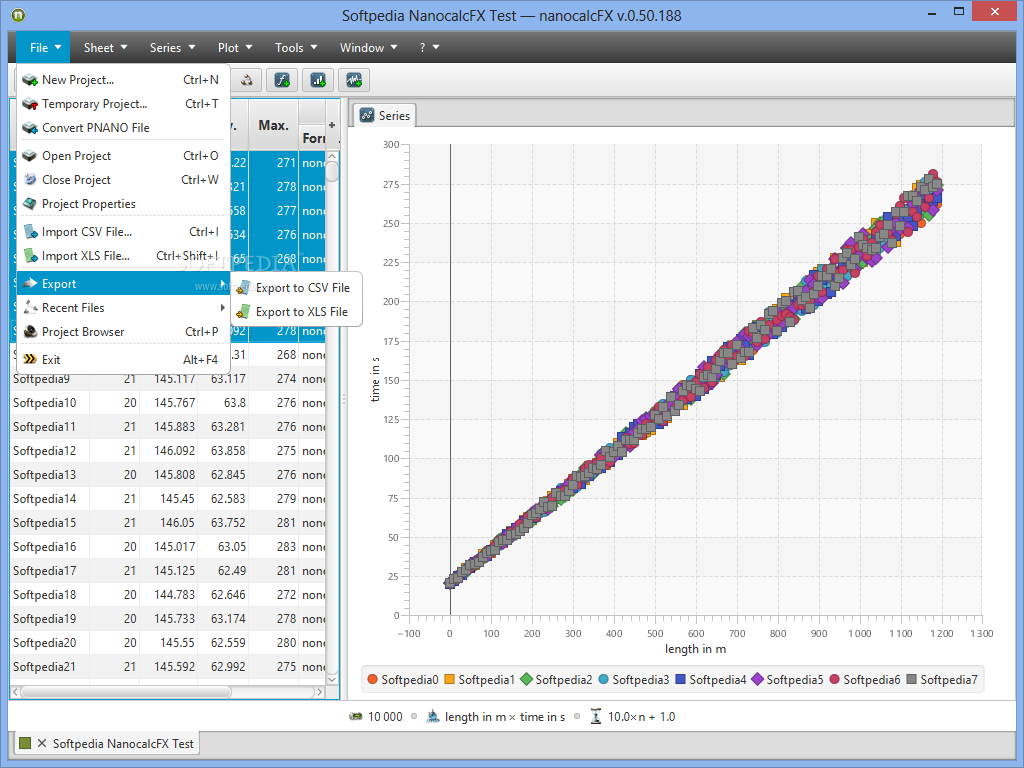Click the Series tab scatter icon
This screenshot has width=1024, height=768.
pyautogui.click(x=367, y=116)
